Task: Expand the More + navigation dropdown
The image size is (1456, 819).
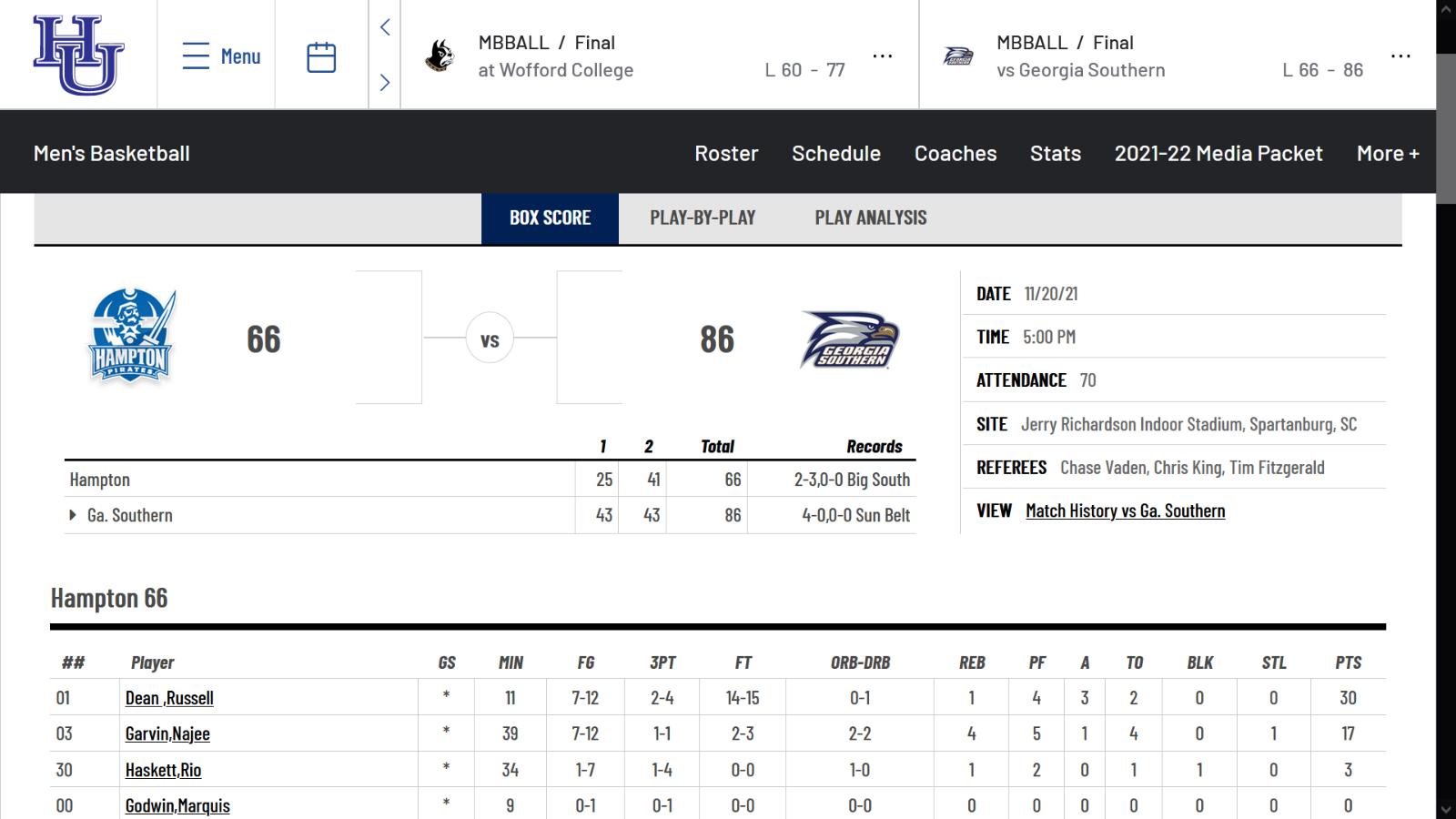Action: (1388, 153)
